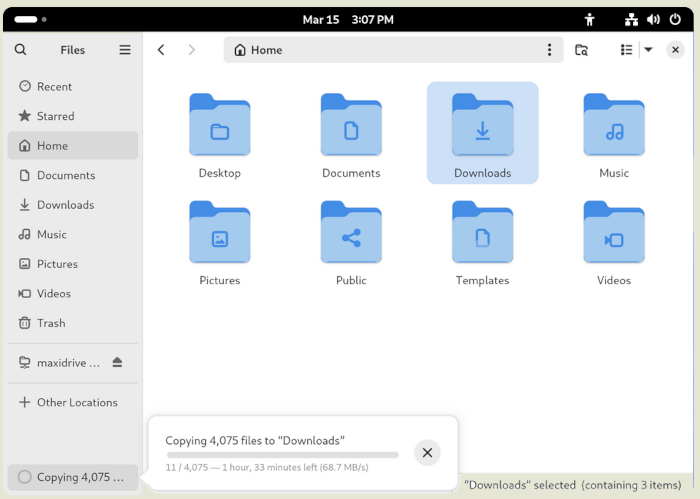Eject the maxidrive volume
The image size is (700, 499).
tap(118, 362)
